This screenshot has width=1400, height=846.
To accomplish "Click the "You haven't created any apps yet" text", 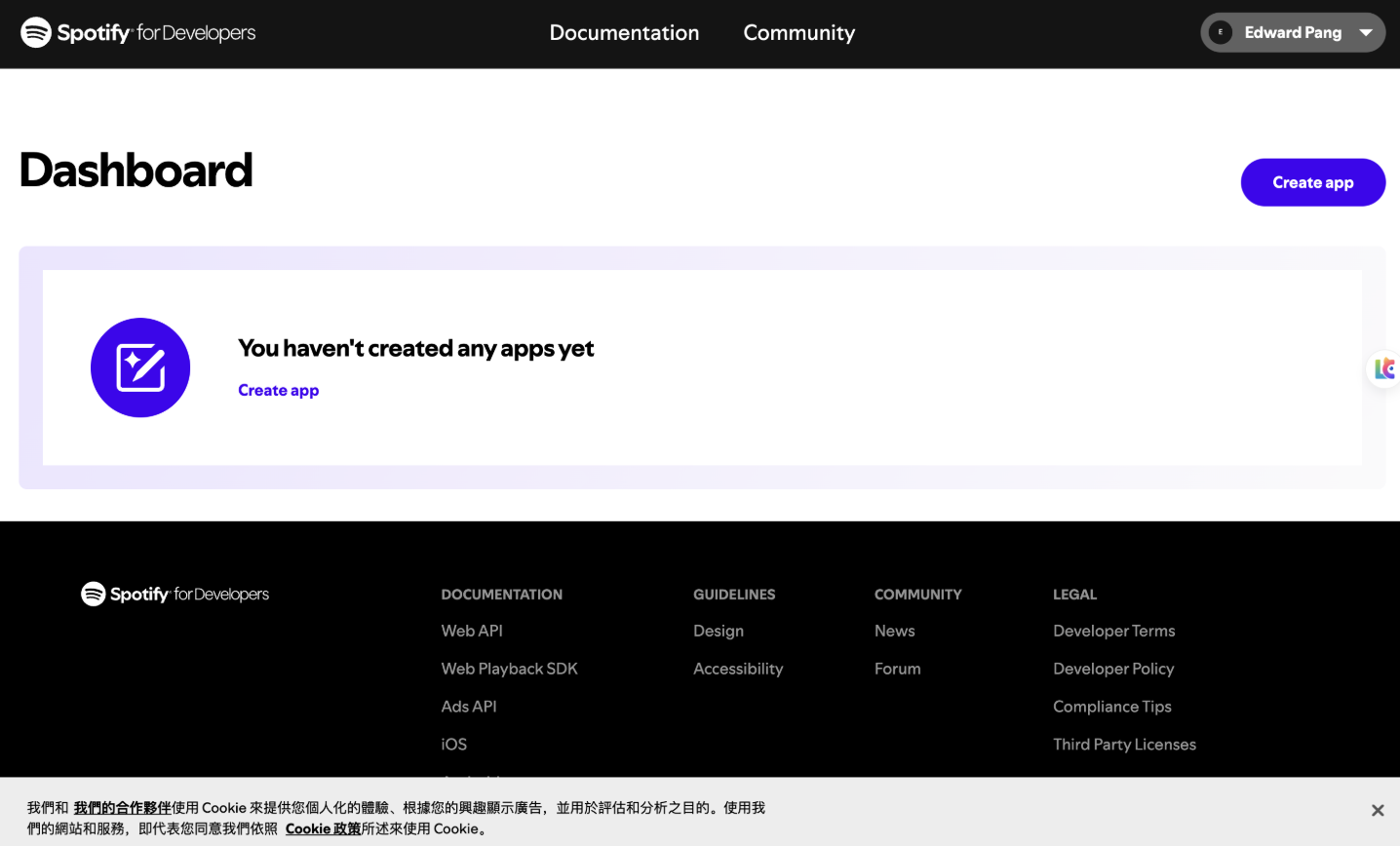I will pyautogui.click(x=415, y=348).
